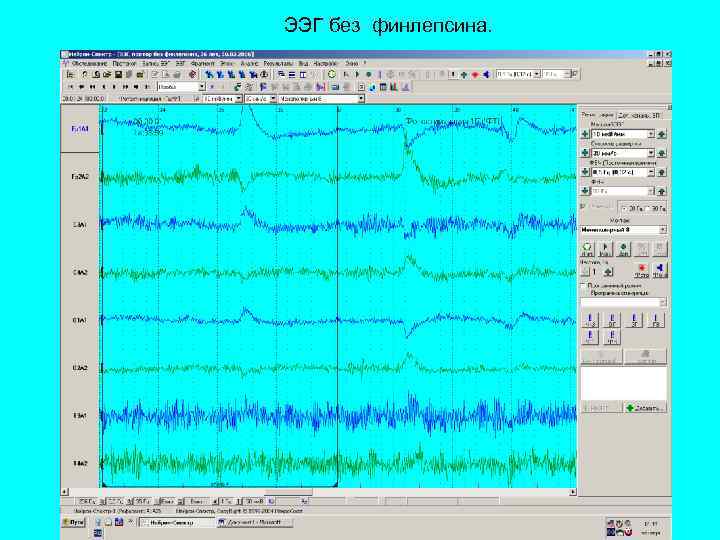Click green increase arrow right of scale field
Image resolution: width=720 pixels, height=540 pixels.
(x=661, y=134)
